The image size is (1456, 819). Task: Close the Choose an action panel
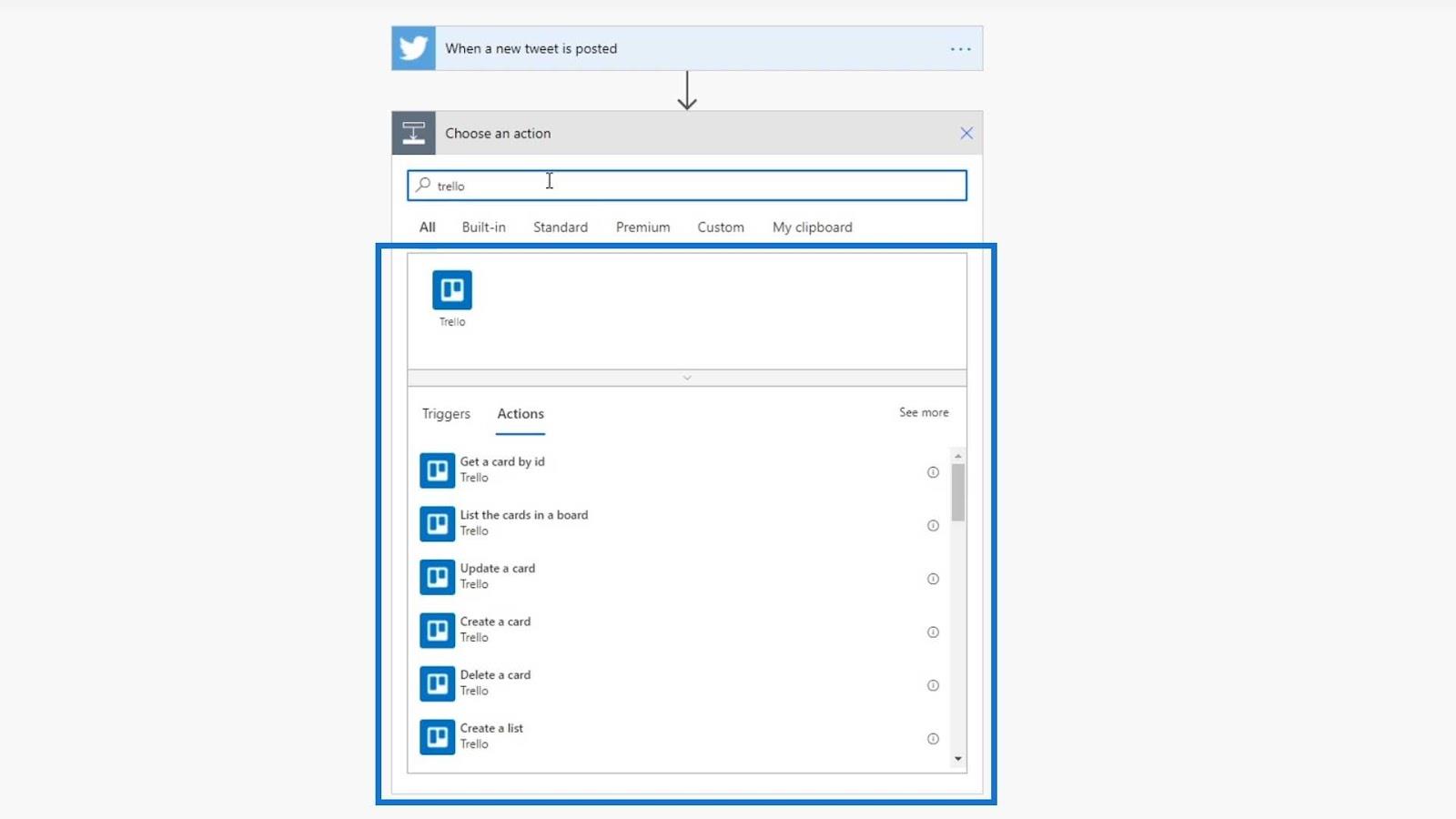click(966, 134)
